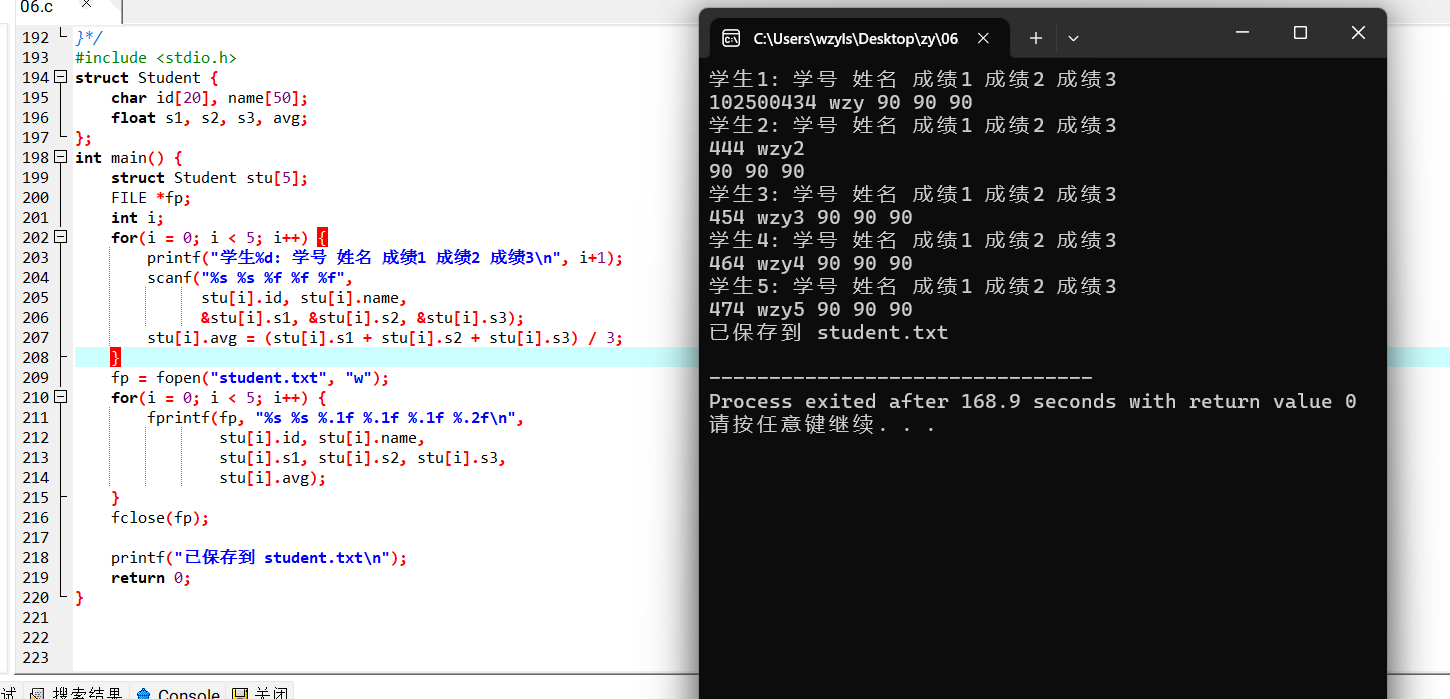This screenshot has height=699, width=1450.
Task: Click the terminal icon in the console tab
Action: (731, 39)
